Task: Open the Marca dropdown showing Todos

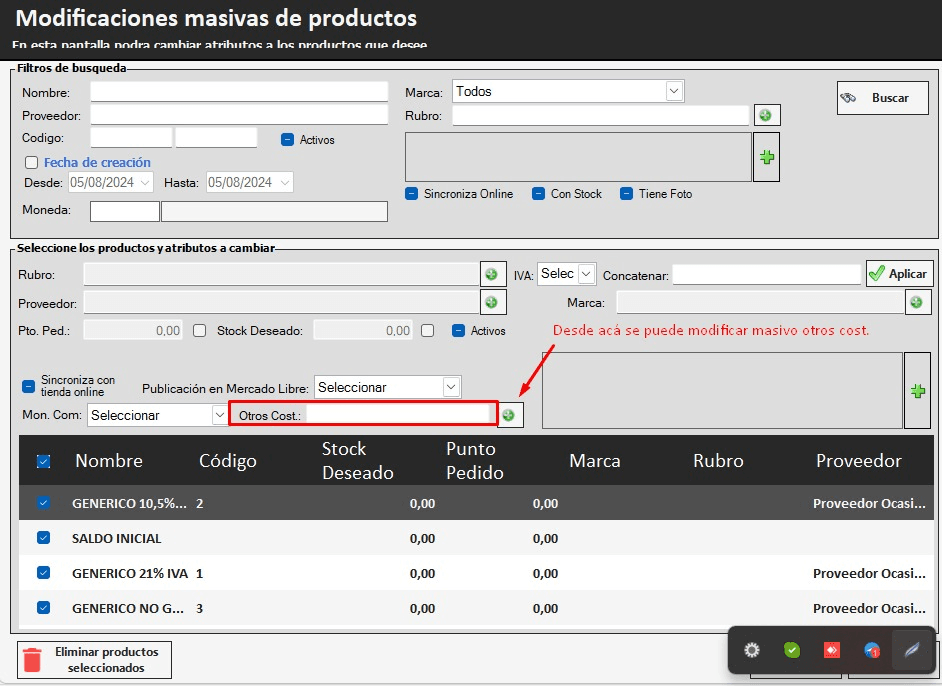Action: pyautogui.click(x=567, y=91)
